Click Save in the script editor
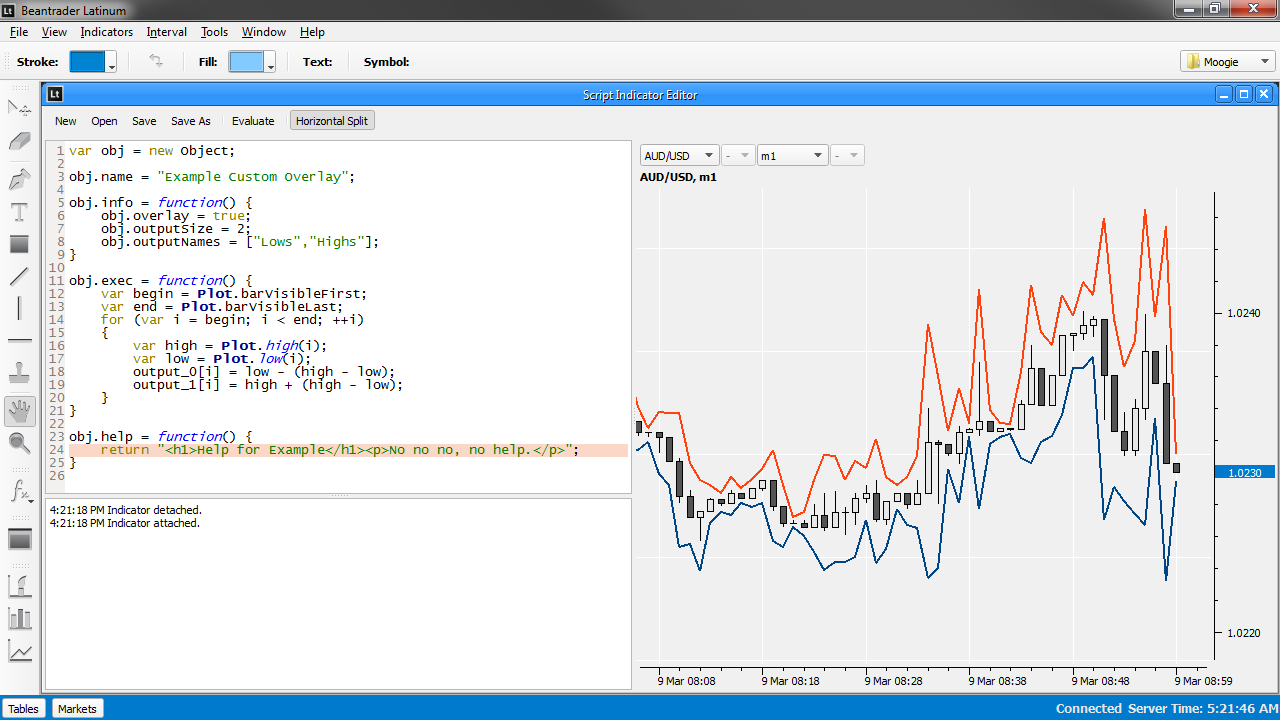 click(x=144, y=121)
